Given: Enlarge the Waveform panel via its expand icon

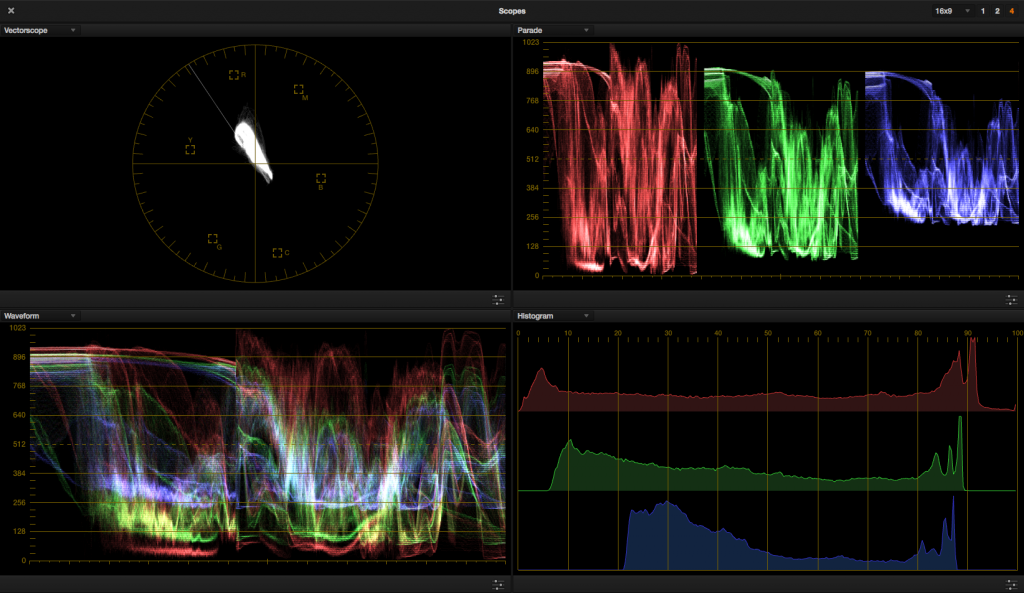Looking at the screenshot, I should coord(497,585).
